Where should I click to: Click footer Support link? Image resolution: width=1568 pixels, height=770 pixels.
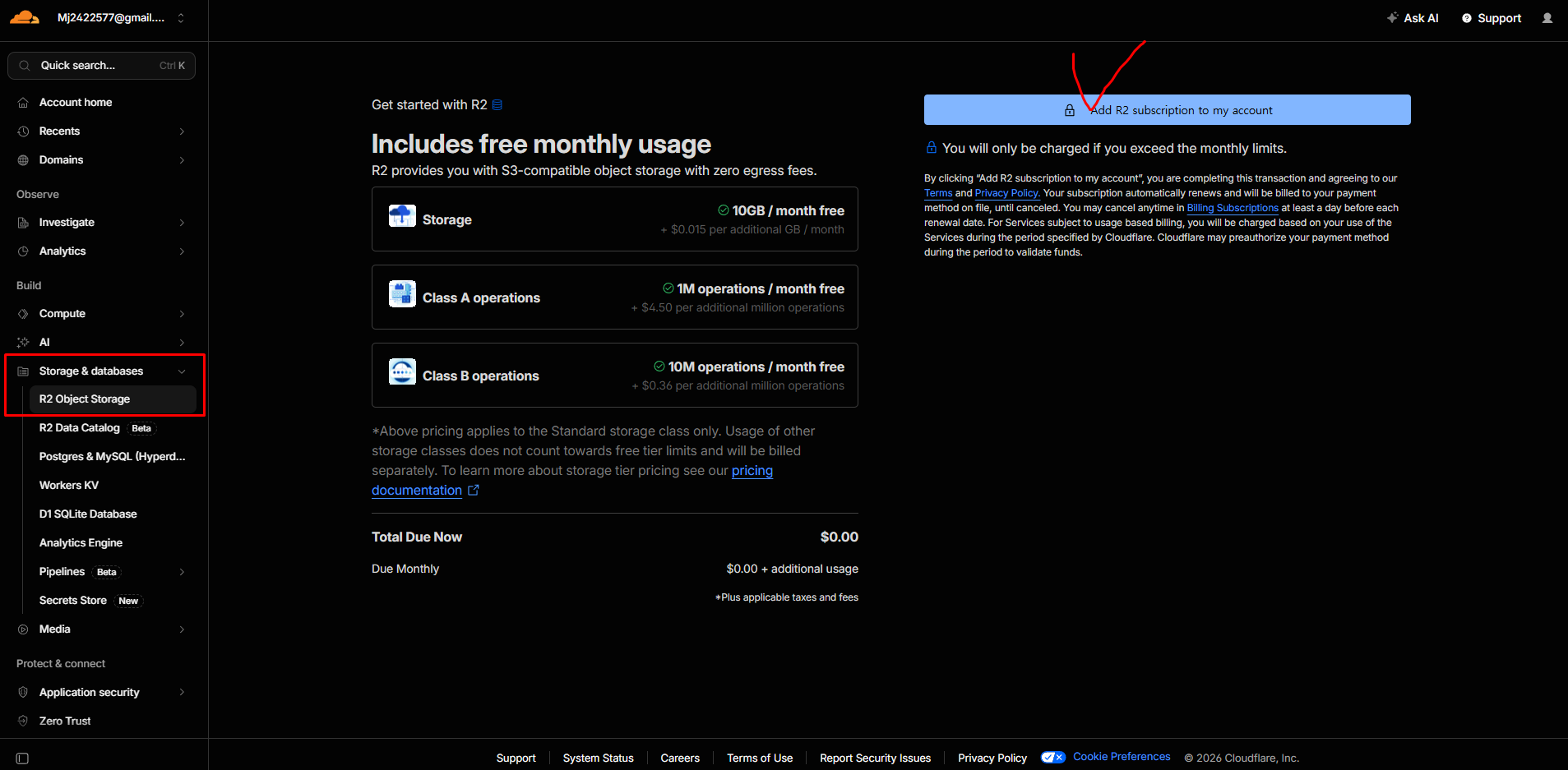click(516, 758)
